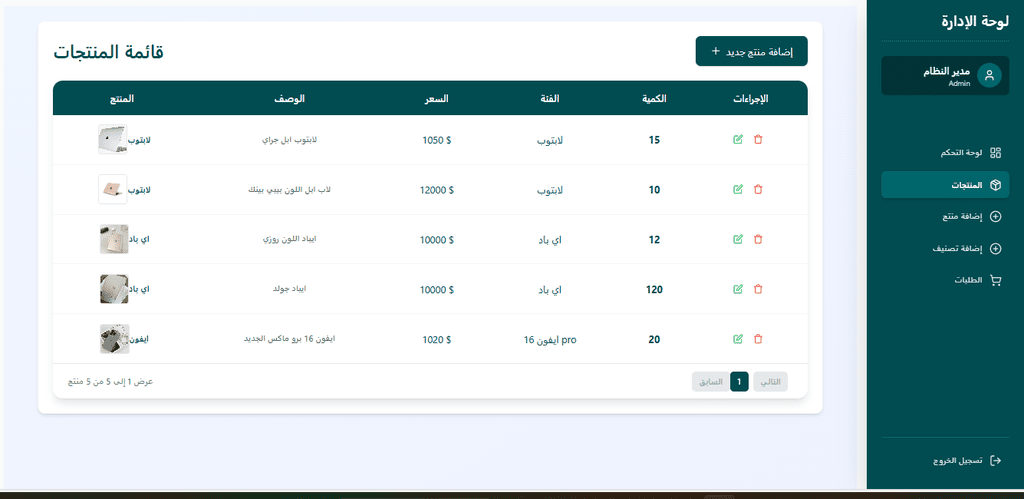Click the price 1050 $

[x=437, y=140]
